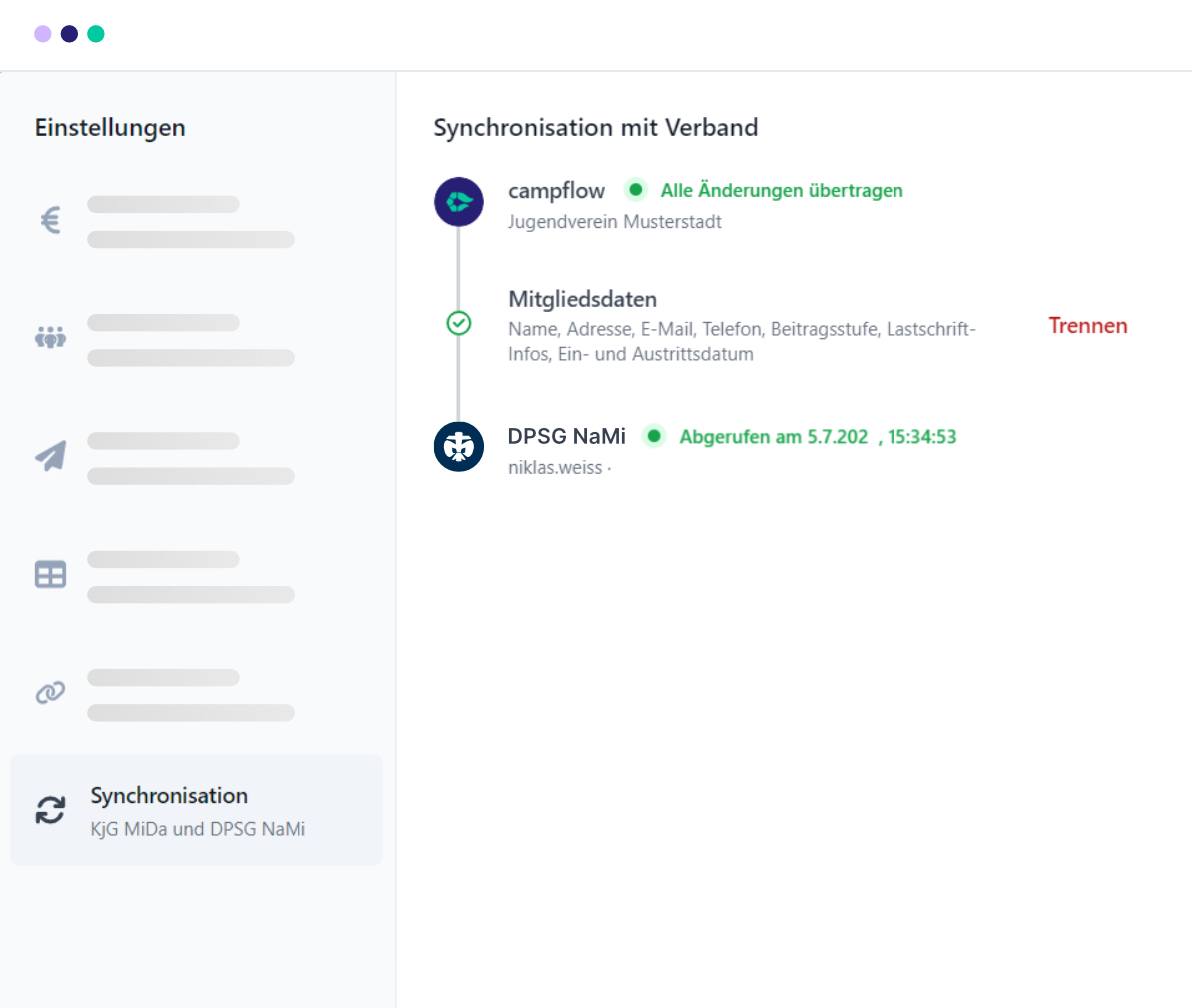1192x1008 pixels.
Task: Click the Einstellungen heading
Action: click(110, 128)
